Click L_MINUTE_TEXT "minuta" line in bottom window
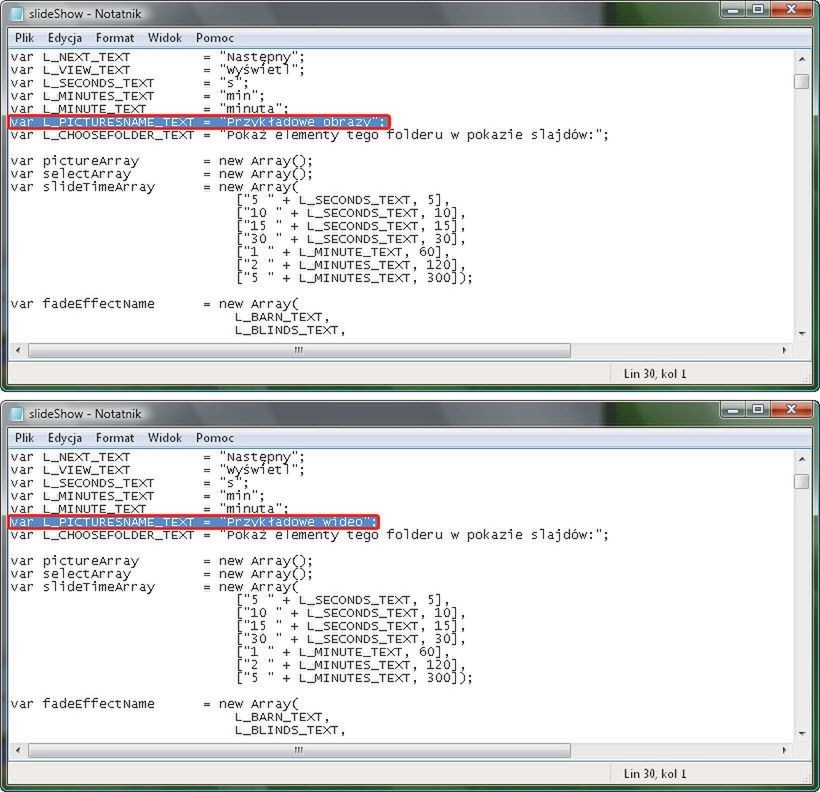The image size is (820, 792). tap(150, 509)
